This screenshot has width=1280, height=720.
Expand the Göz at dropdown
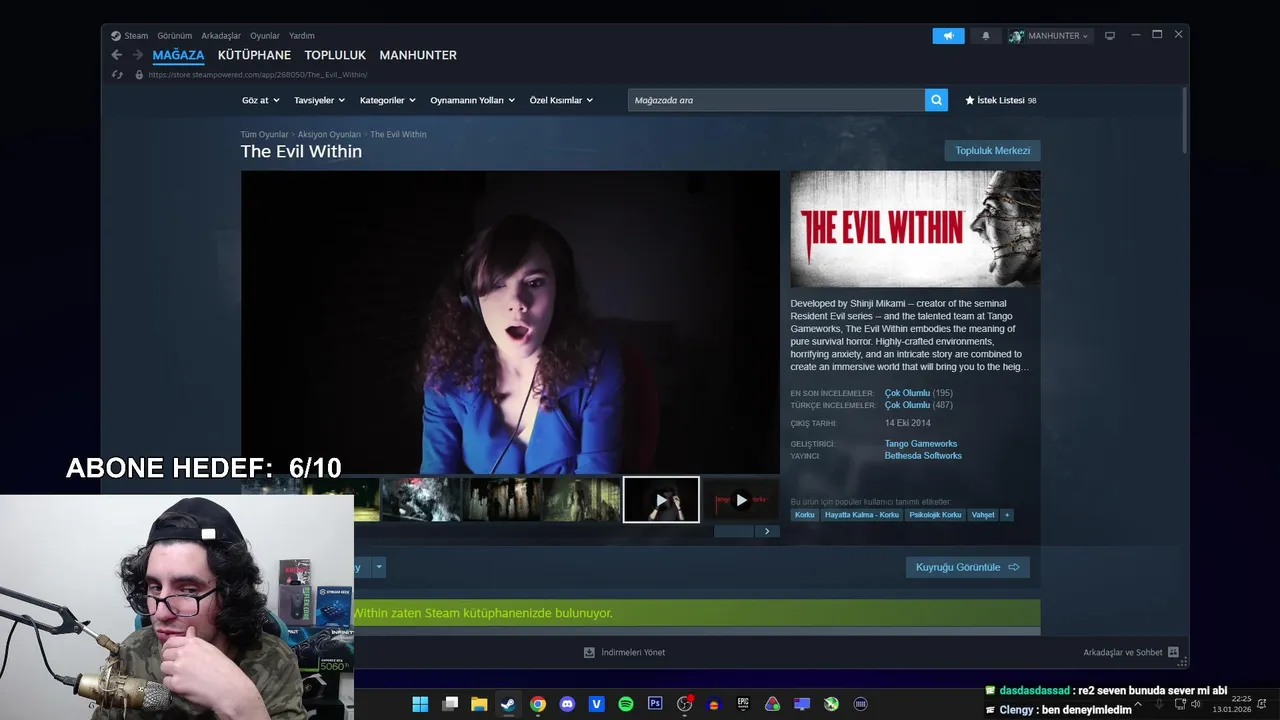260,100
